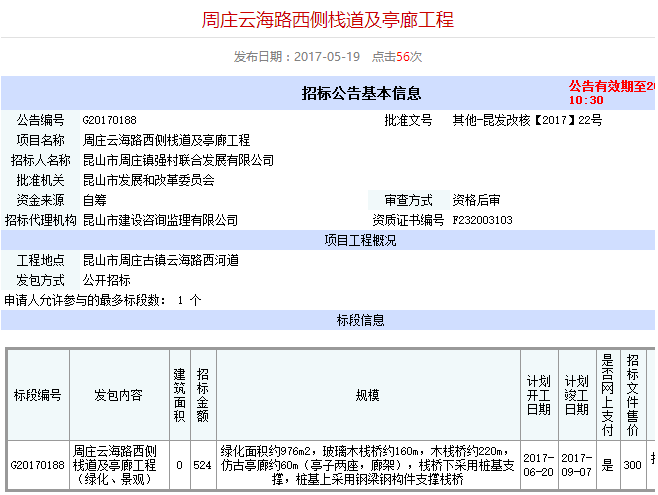
Task: Click the 标段编号 column header
Action: [38, 395]
